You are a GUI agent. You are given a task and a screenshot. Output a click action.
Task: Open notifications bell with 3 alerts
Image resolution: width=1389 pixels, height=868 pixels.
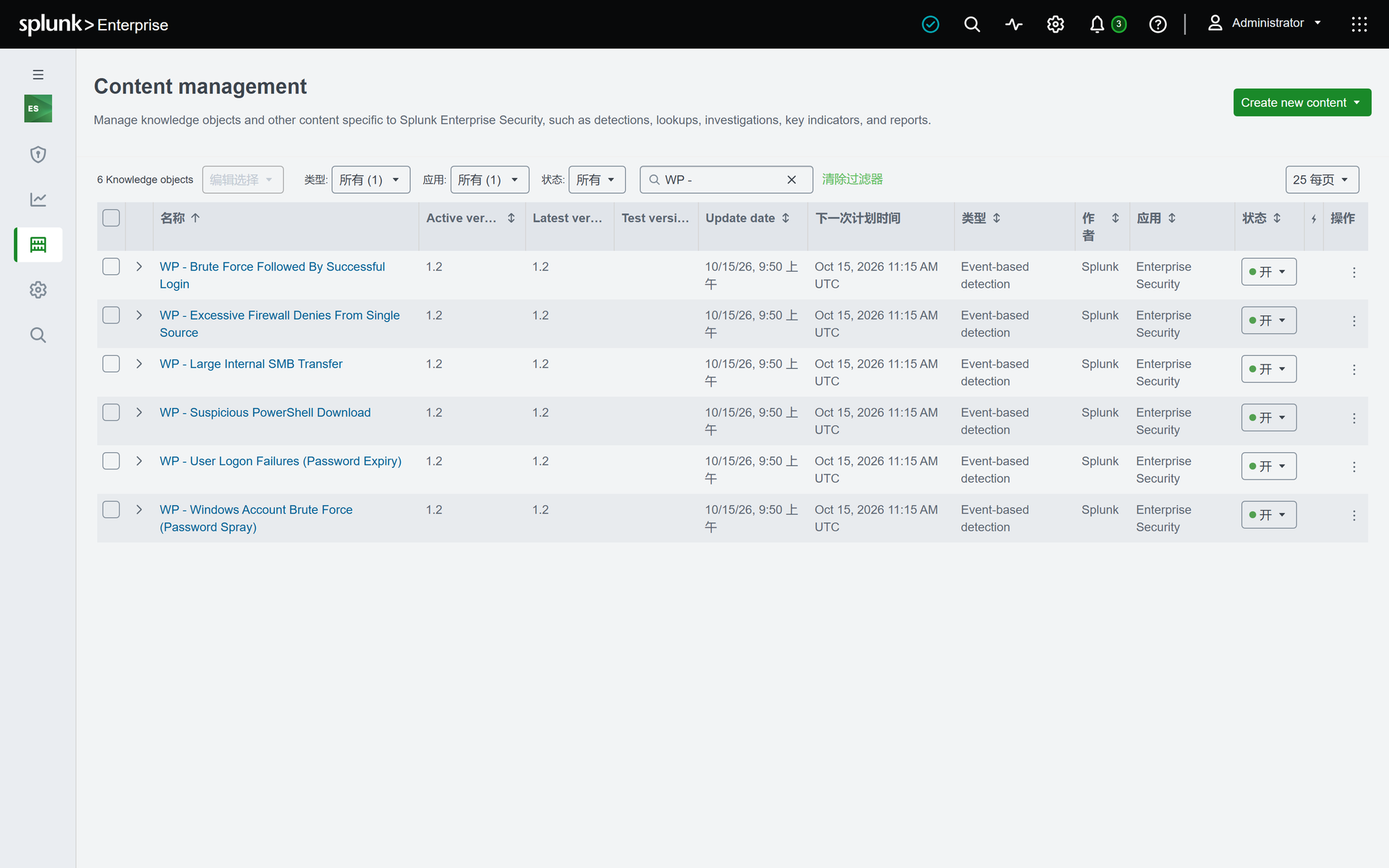pos(1108,25)
